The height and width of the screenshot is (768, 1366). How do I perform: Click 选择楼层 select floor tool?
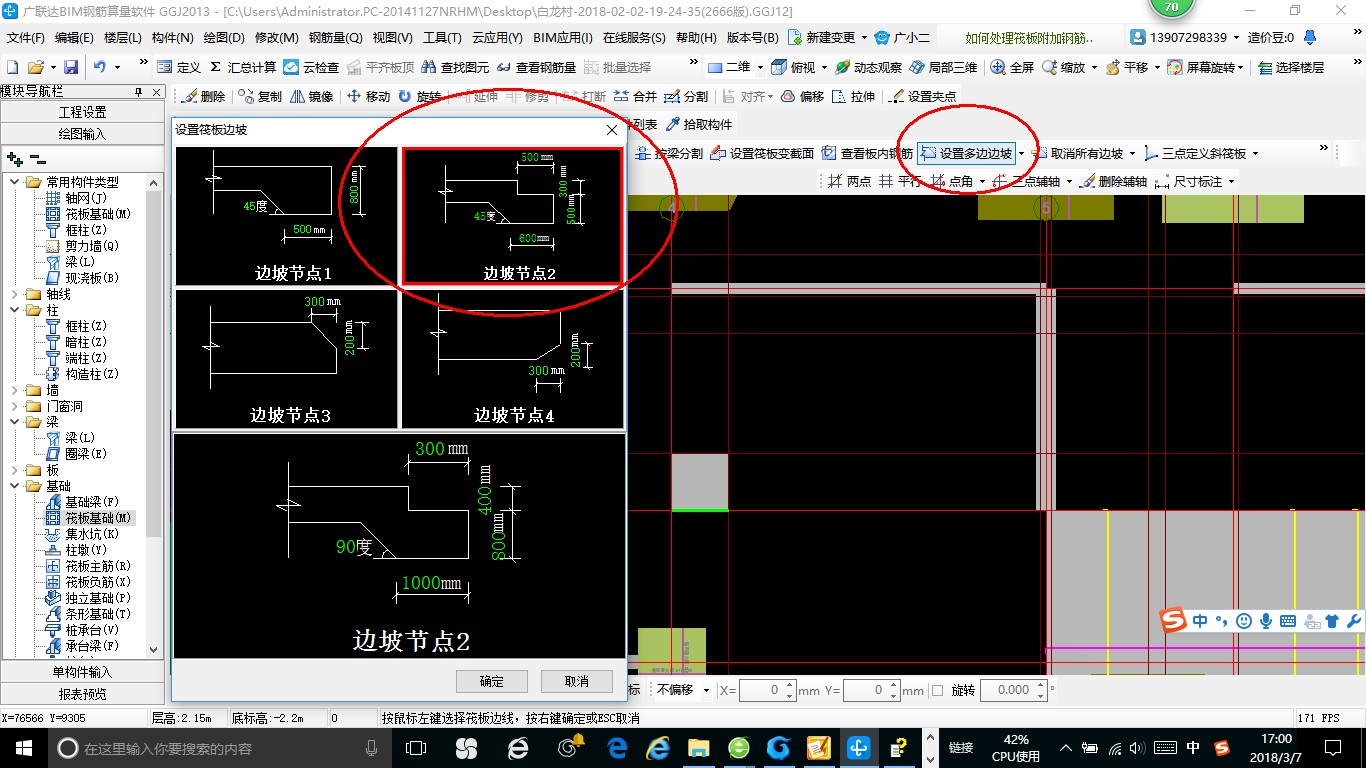1291,67
